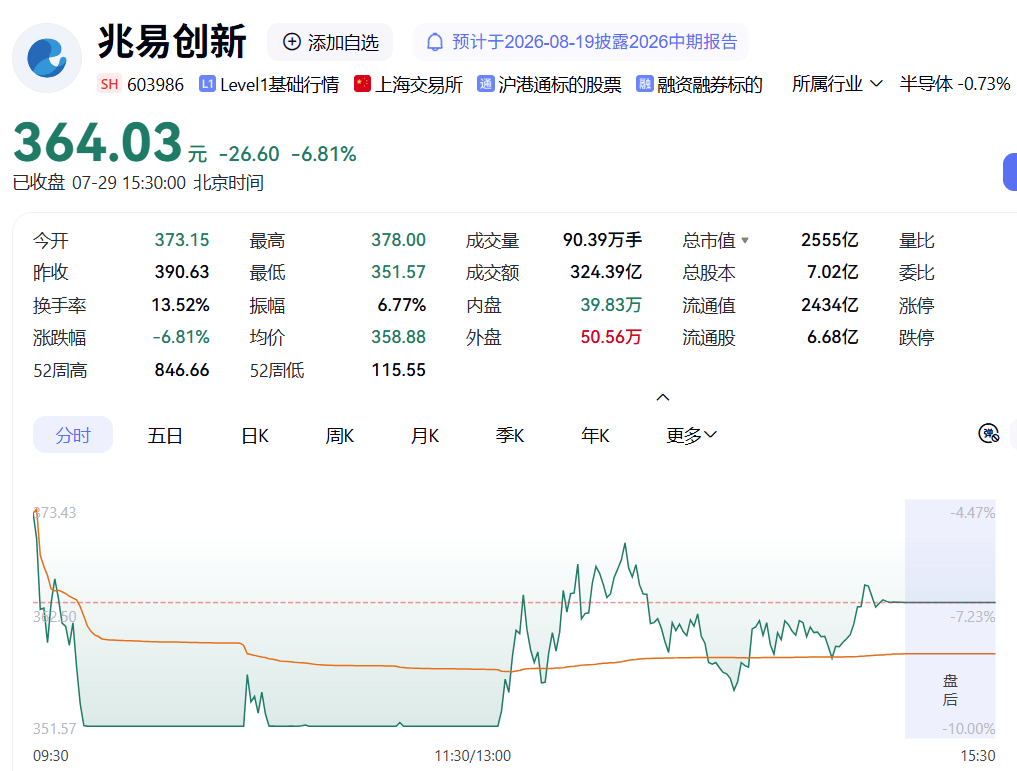Click the 今开 value 373.15
Screen dimensions: 1017x771
coord(182,240)
